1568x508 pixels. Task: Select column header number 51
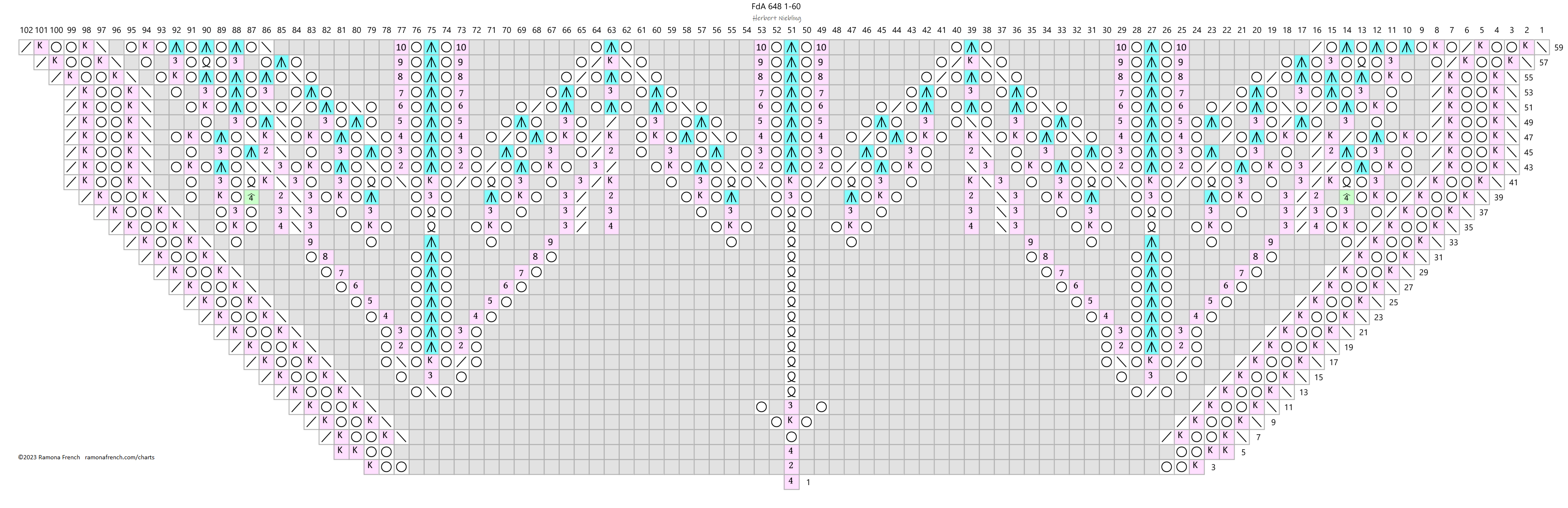[x=792, y=30]
